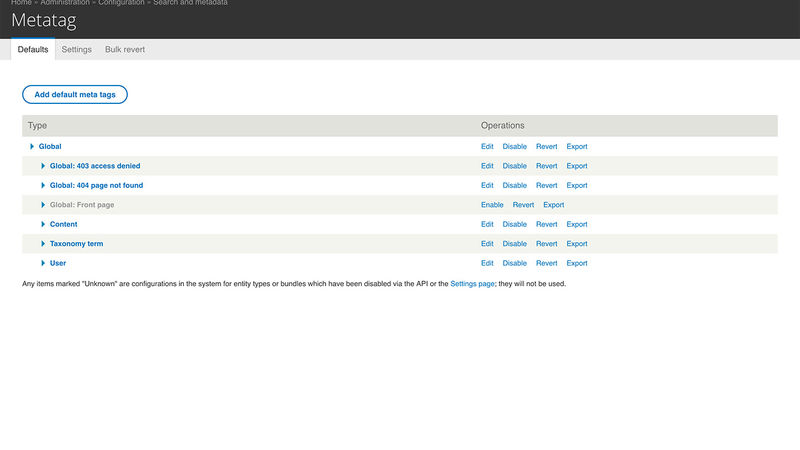Screen dimensions: 800x450
Task: Click the Configuration breadcrumb link
Action: point(121,3)
